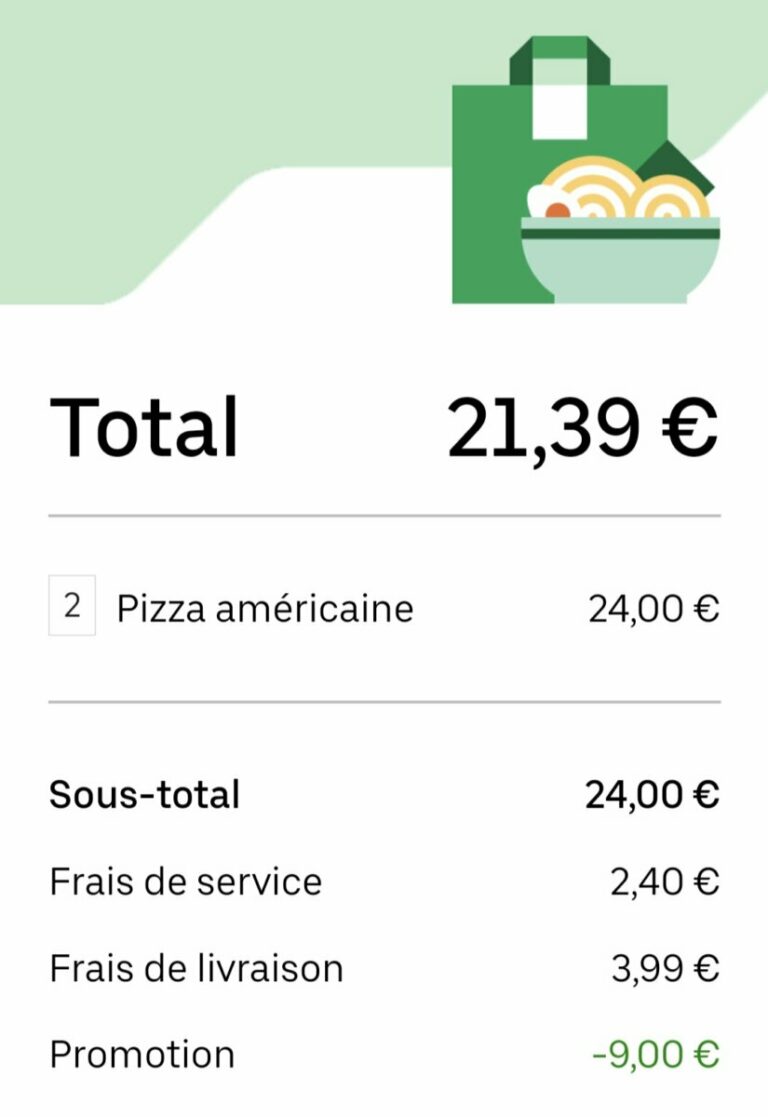Click the green promotion amount -9,00 €
The image size is (768, 1117).
(x=655, y=1055)
